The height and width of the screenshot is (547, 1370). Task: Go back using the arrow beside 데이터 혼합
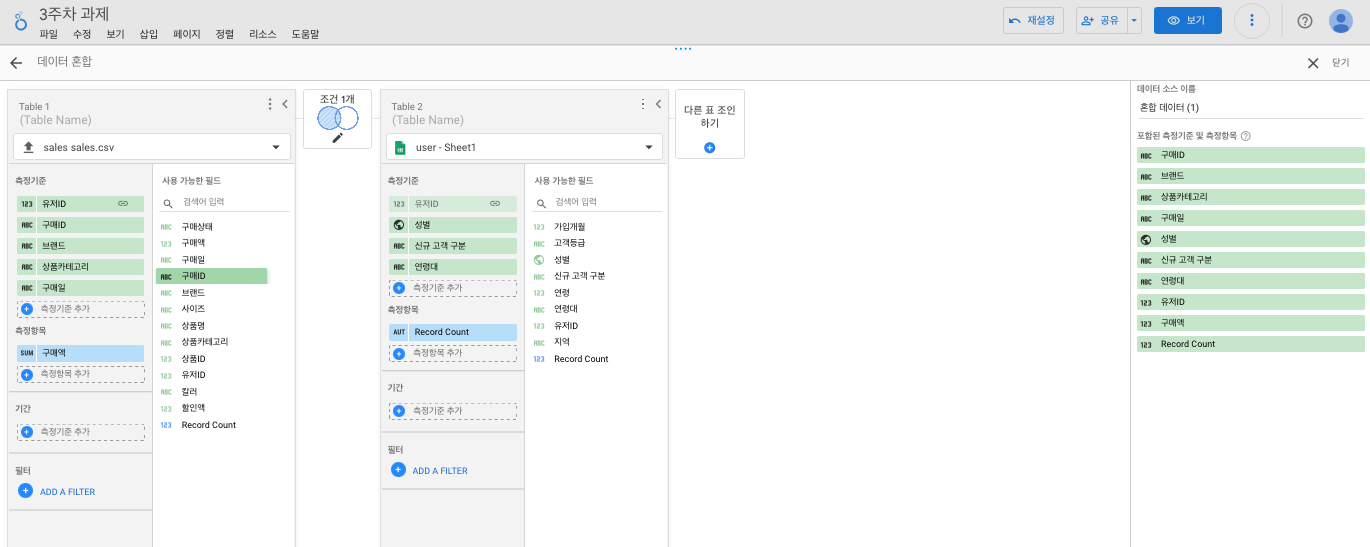(16, 63)
